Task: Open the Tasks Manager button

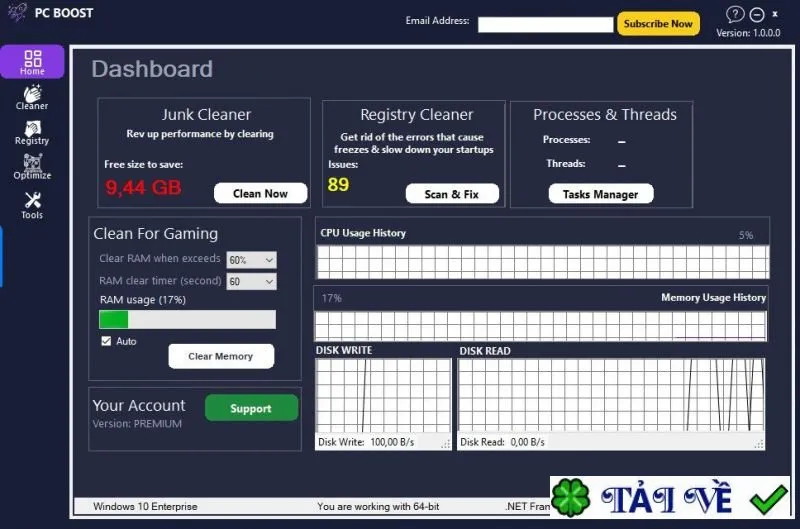Action: coord(601,194)
